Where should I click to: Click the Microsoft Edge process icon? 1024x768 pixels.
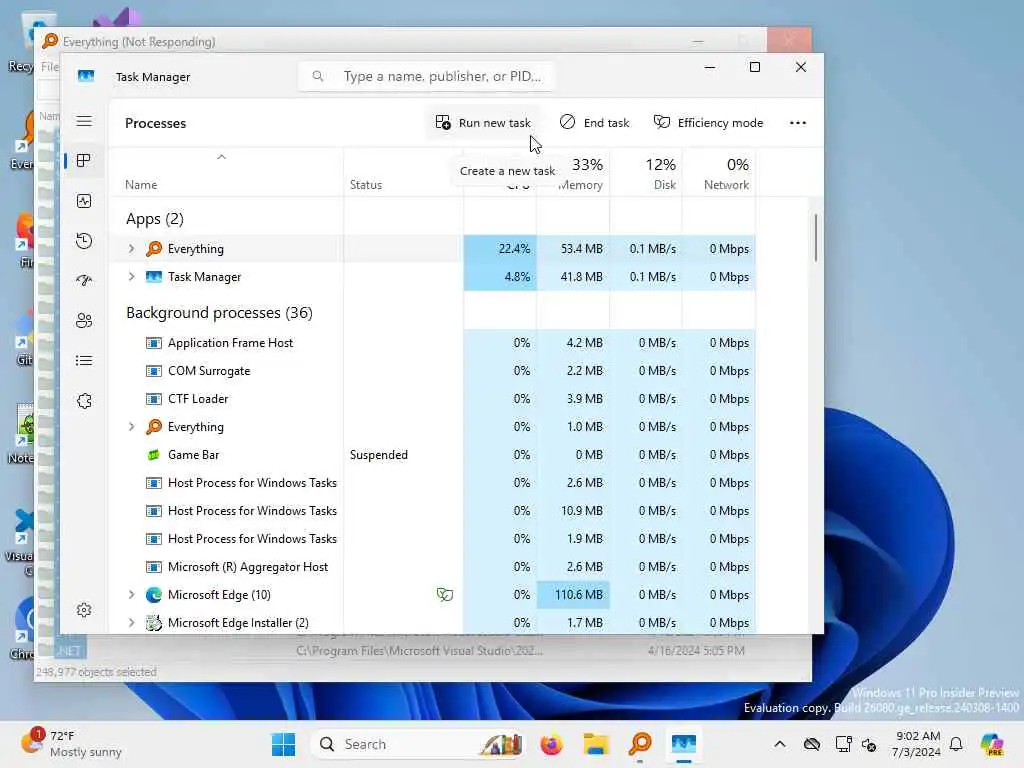coord(153,595)
